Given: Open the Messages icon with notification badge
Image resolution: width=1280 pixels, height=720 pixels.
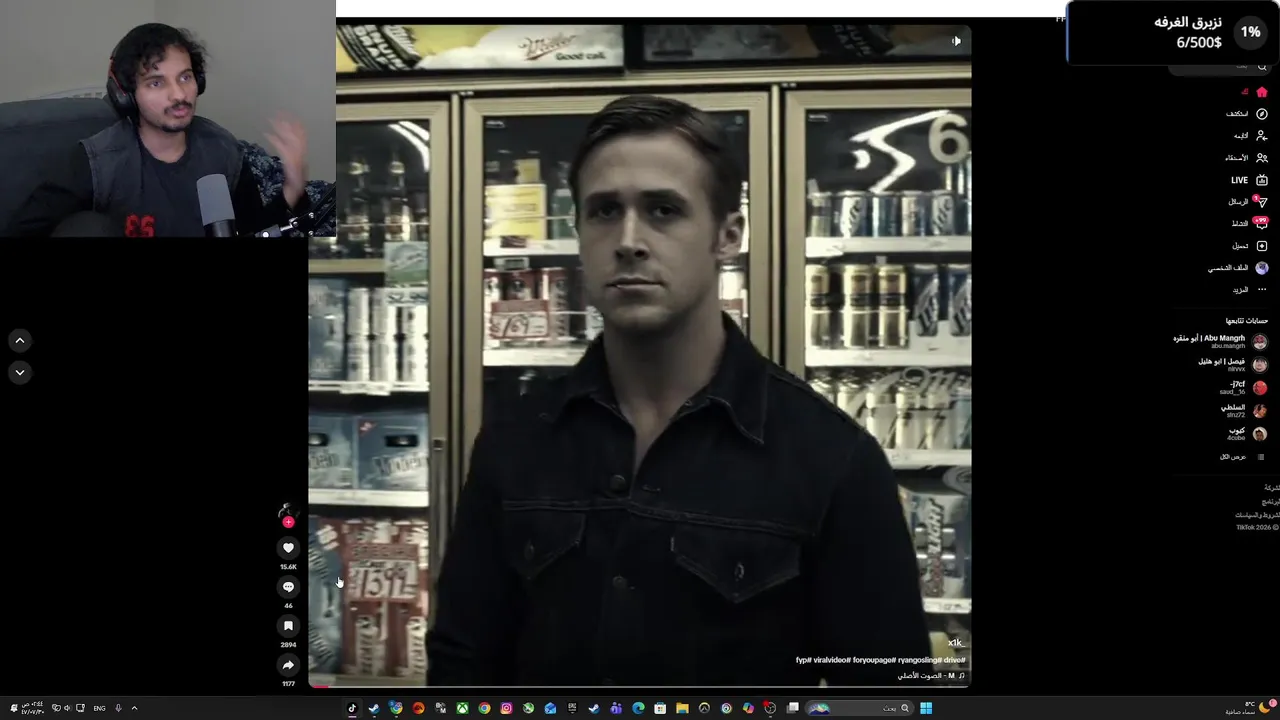Looking at the screenshot, I should (x=1261, y=202).
